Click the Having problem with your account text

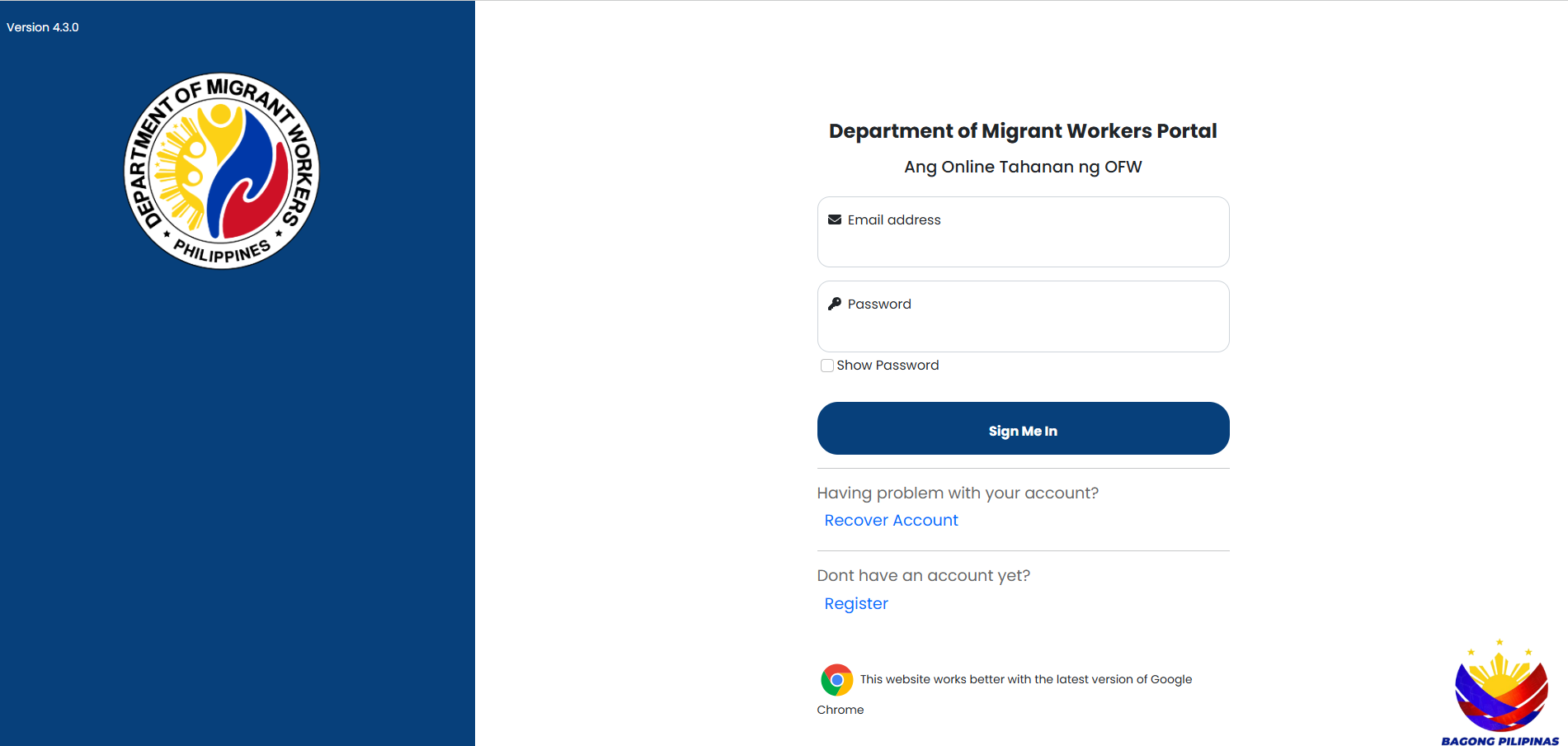[958, 493]
